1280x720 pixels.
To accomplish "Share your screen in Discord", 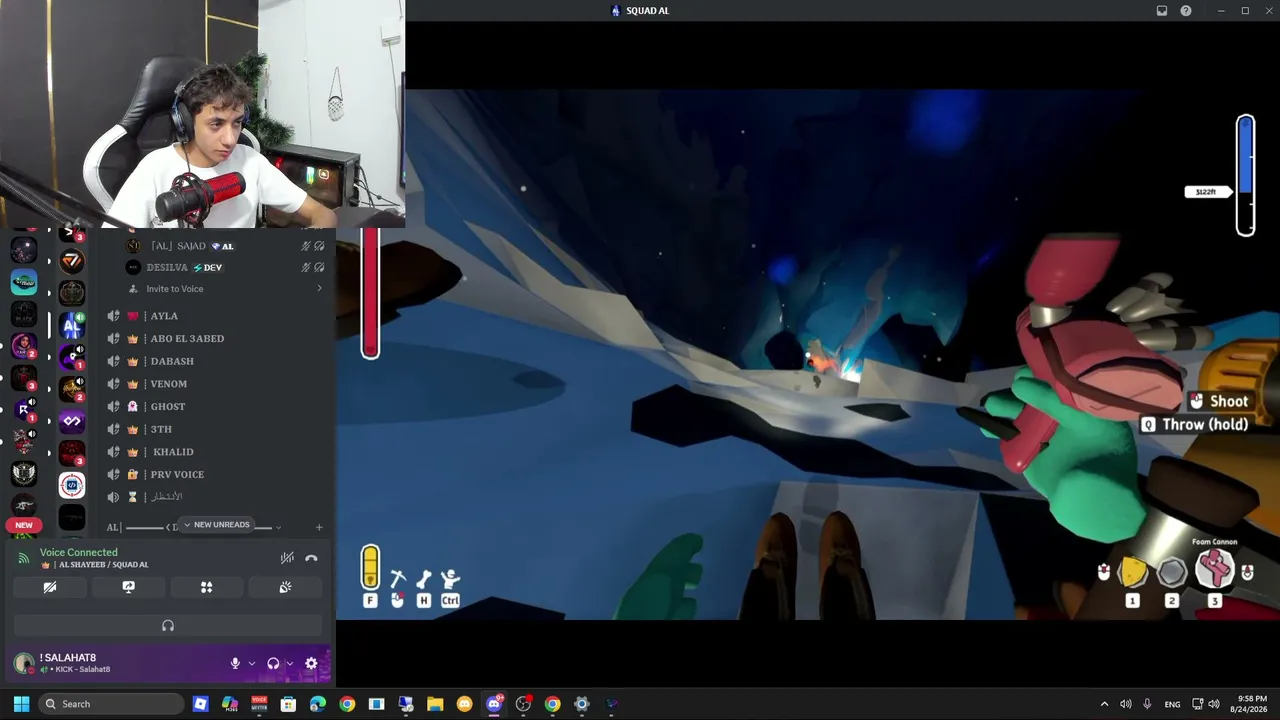I will 128,587.
